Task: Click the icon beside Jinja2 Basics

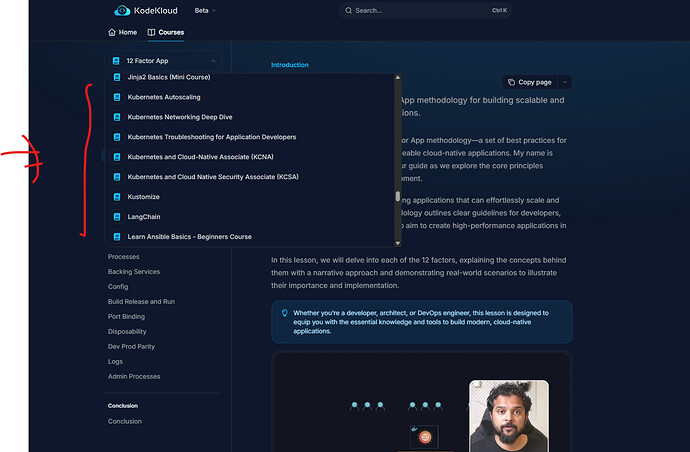Action: pyautogui.click(x=117, y=77)
